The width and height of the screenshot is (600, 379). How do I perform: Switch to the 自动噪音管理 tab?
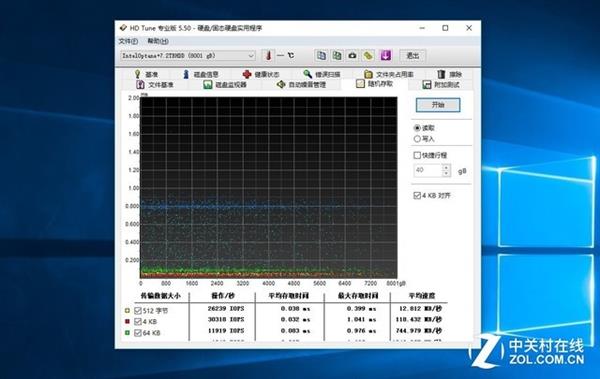coord(302,85)
